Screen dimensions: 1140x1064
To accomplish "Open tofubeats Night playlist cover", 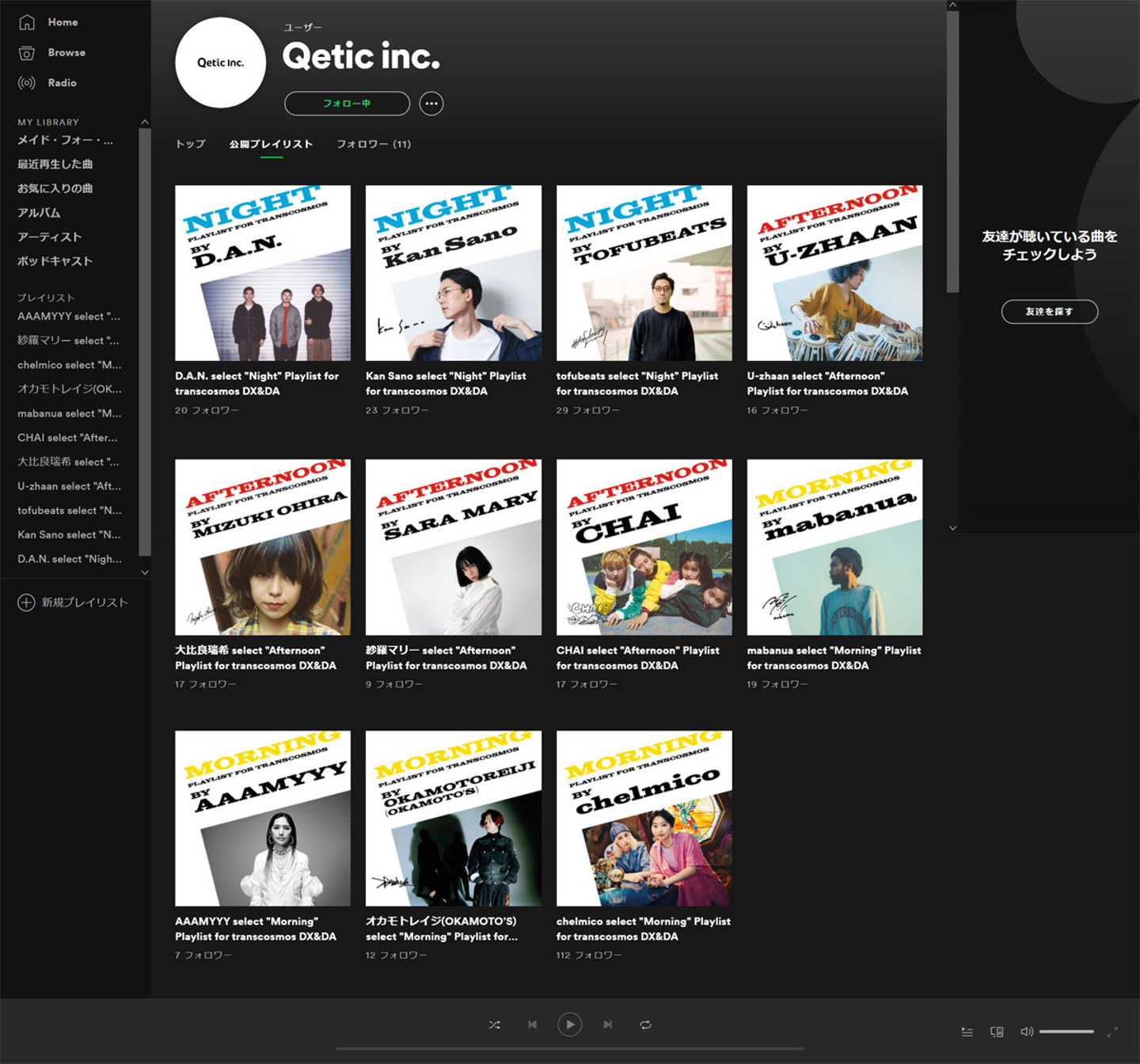I will tap(644, 273).
